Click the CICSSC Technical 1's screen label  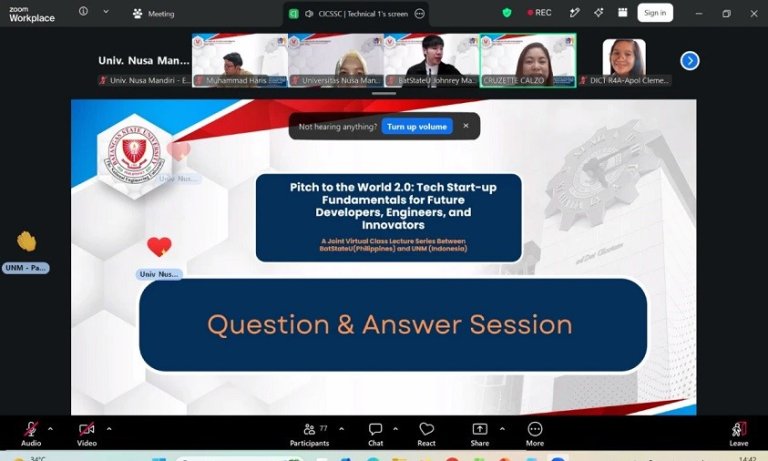coord(363,14)
